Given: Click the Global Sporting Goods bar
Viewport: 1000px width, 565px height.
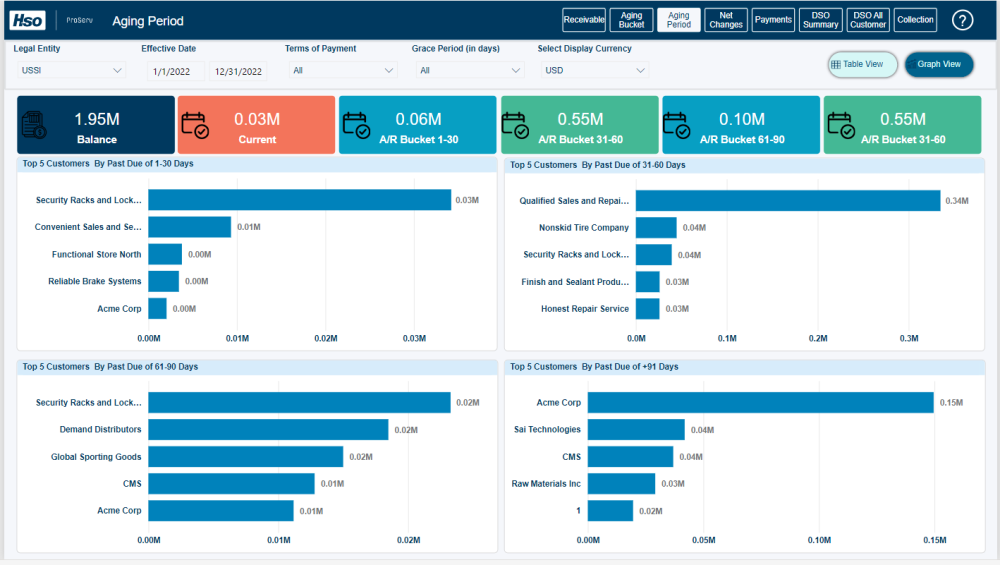Looking at the screenshot, I should (246, 457).
